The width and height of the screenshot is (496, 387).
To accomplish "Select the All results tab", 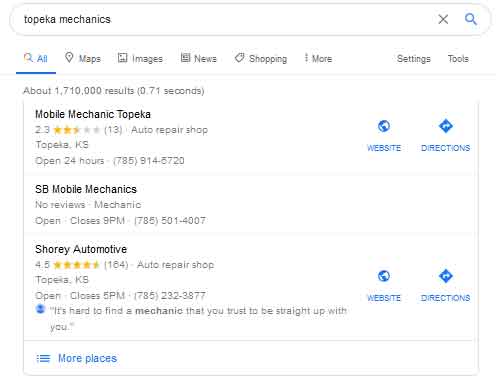I will (x=36, y=58).
